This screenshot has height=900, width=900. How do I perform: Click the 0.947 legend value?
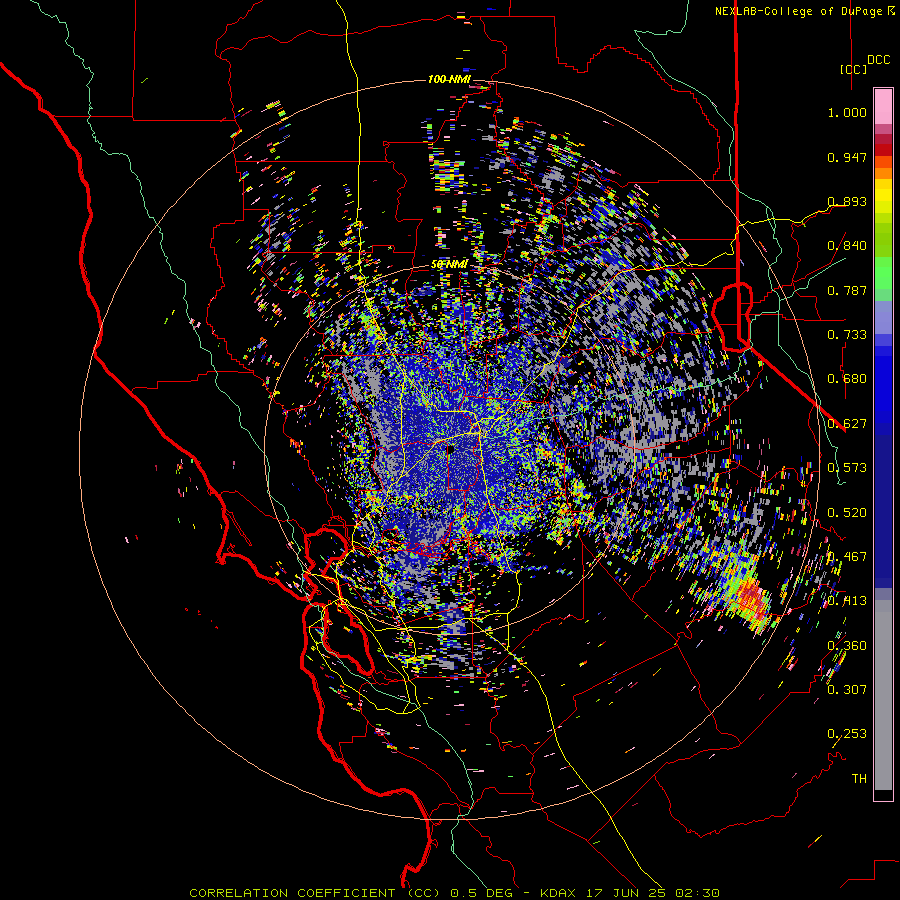tap(847, 157)
